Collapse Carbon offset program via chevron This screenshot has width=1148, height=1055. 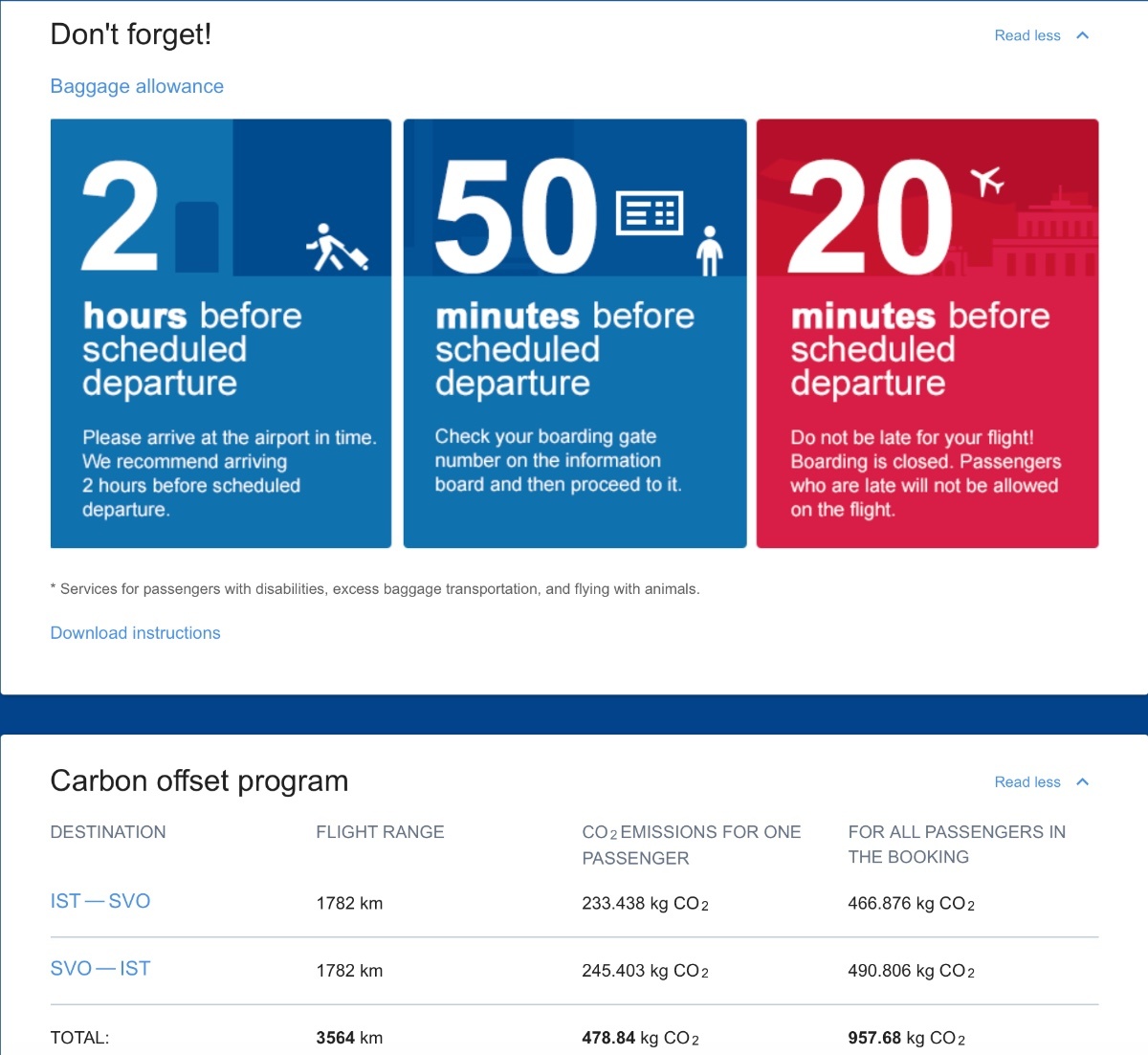pyautogui.click(x=1083, y=781)
